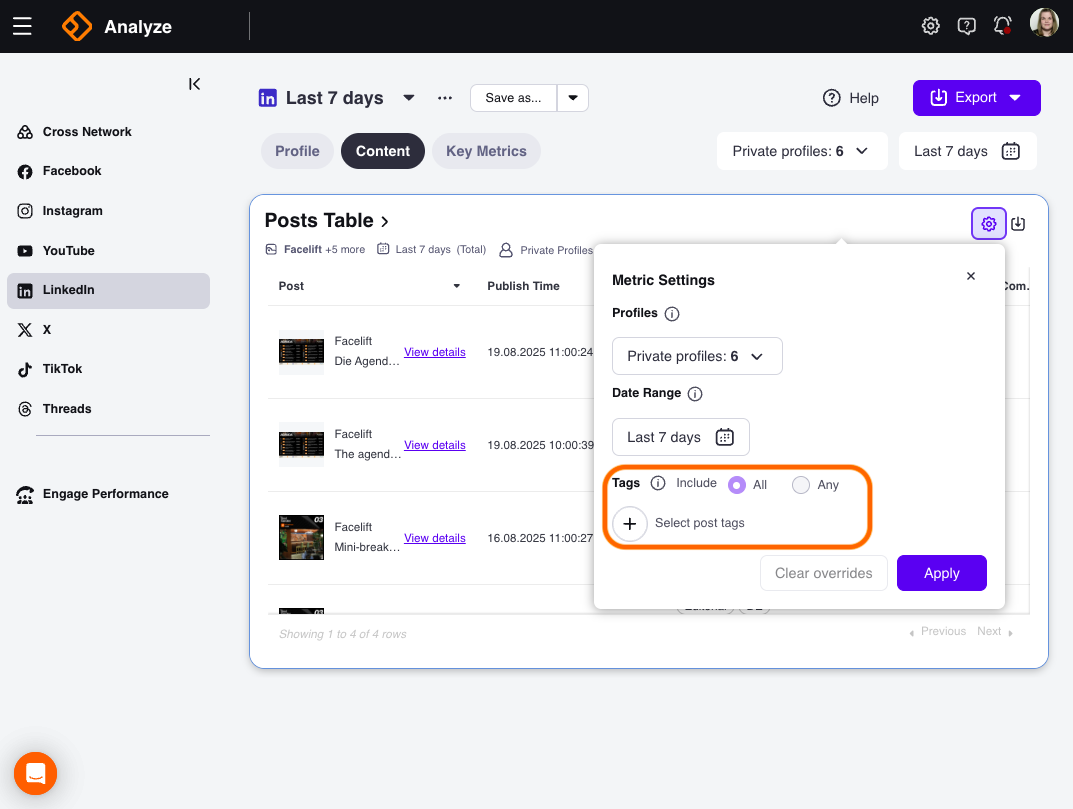
Task: Open the orange chat support widget
Action: pyautogui.click(x=36, y=773)
